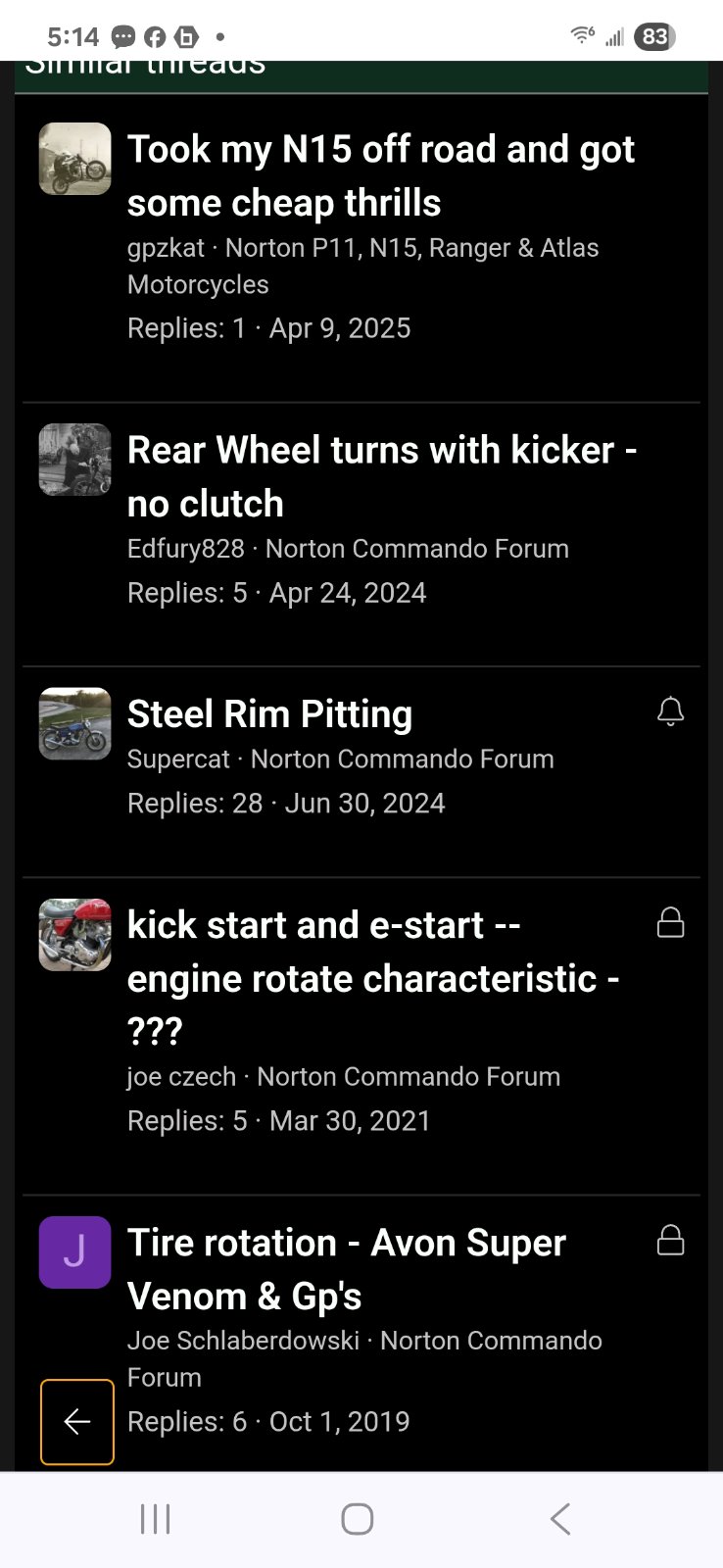Screen dimensions: 723x1568
Task: Open "Rear Wheel turns with kicker" thread
Action: pos(382,476)
